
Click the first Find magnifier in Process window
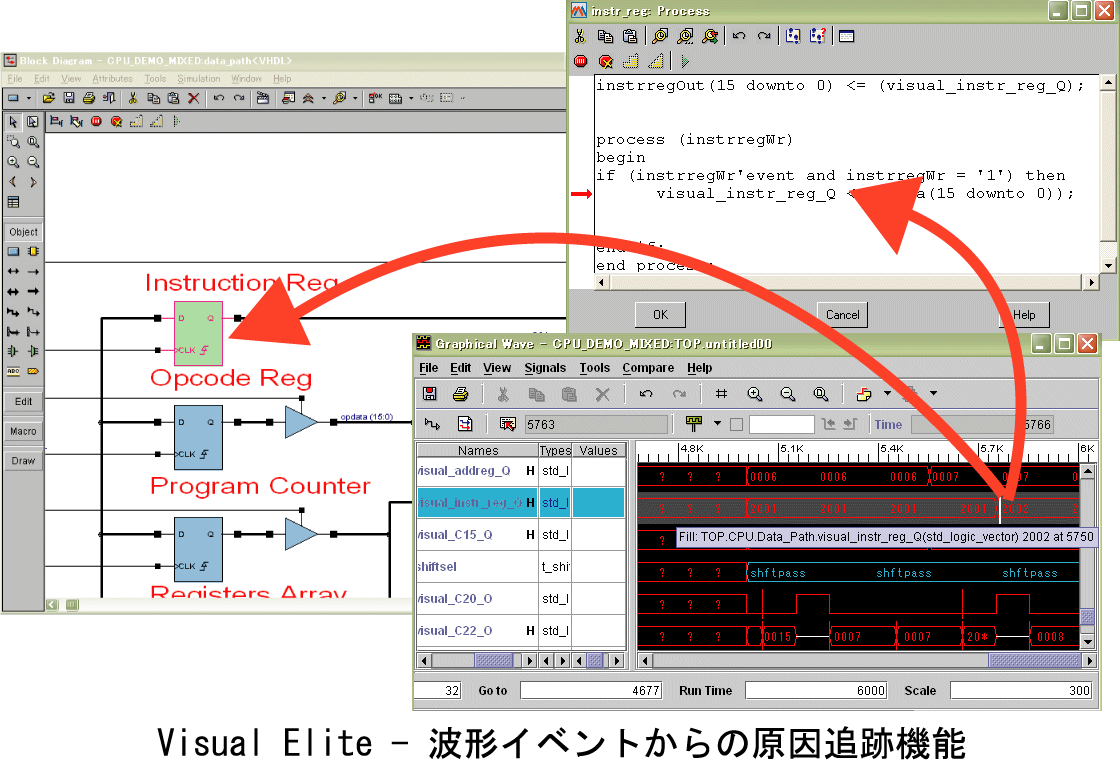tap(660, 36)
